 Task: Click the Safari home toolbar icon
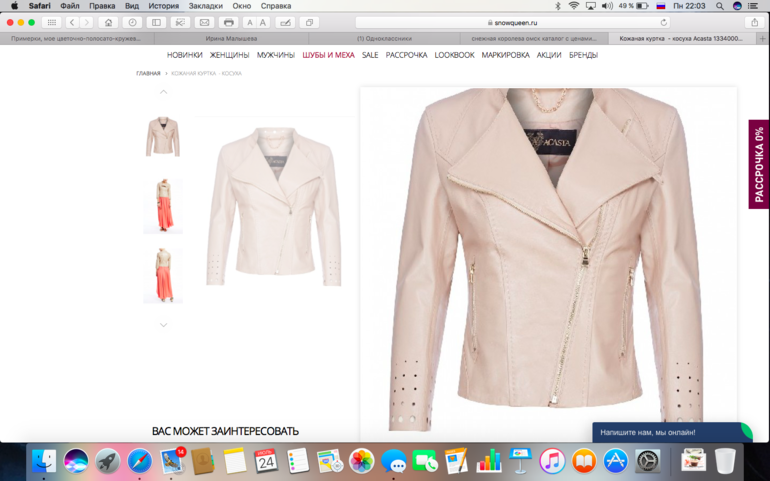point(108,22)
